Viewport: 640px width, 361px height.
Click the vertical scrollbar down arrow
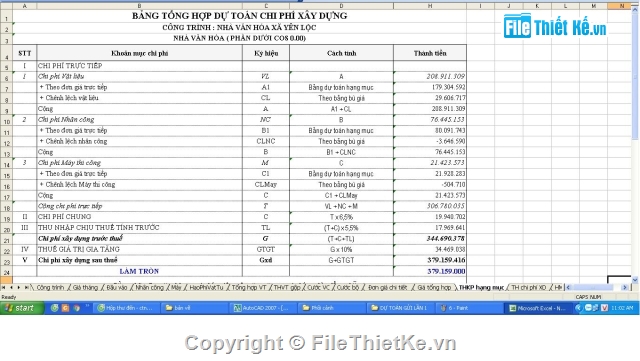[635, 280]
